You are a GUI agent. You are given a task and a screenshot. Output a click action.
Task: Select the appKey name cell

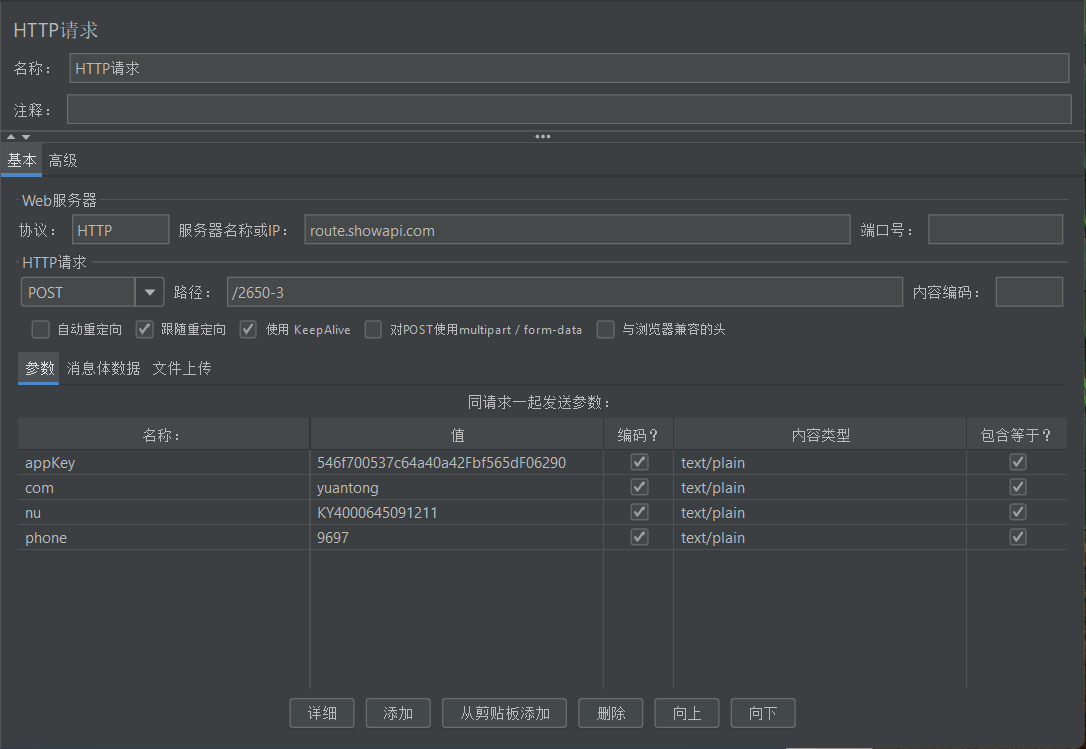pyautogui.click(x=163, y=462)
